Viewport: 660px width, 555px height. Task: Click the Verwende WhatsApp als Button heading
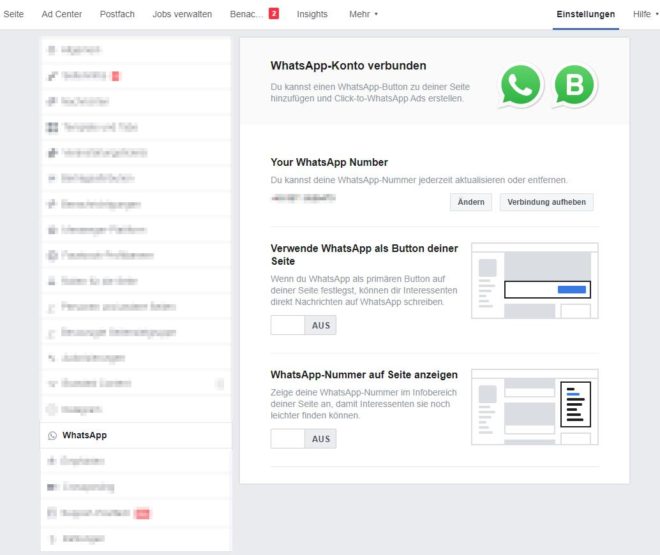364,255
